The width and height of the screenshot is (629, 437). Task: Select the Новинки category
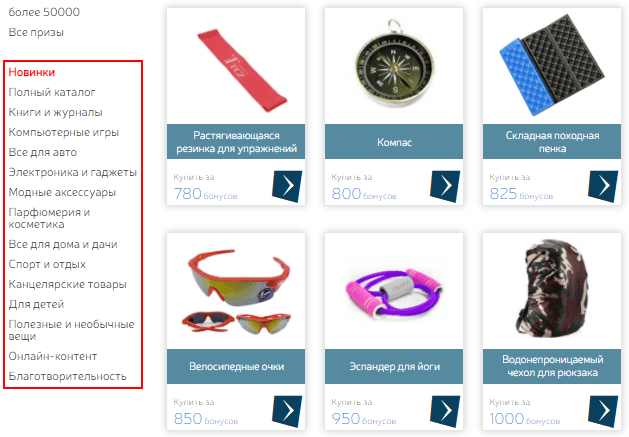point(32,73)
